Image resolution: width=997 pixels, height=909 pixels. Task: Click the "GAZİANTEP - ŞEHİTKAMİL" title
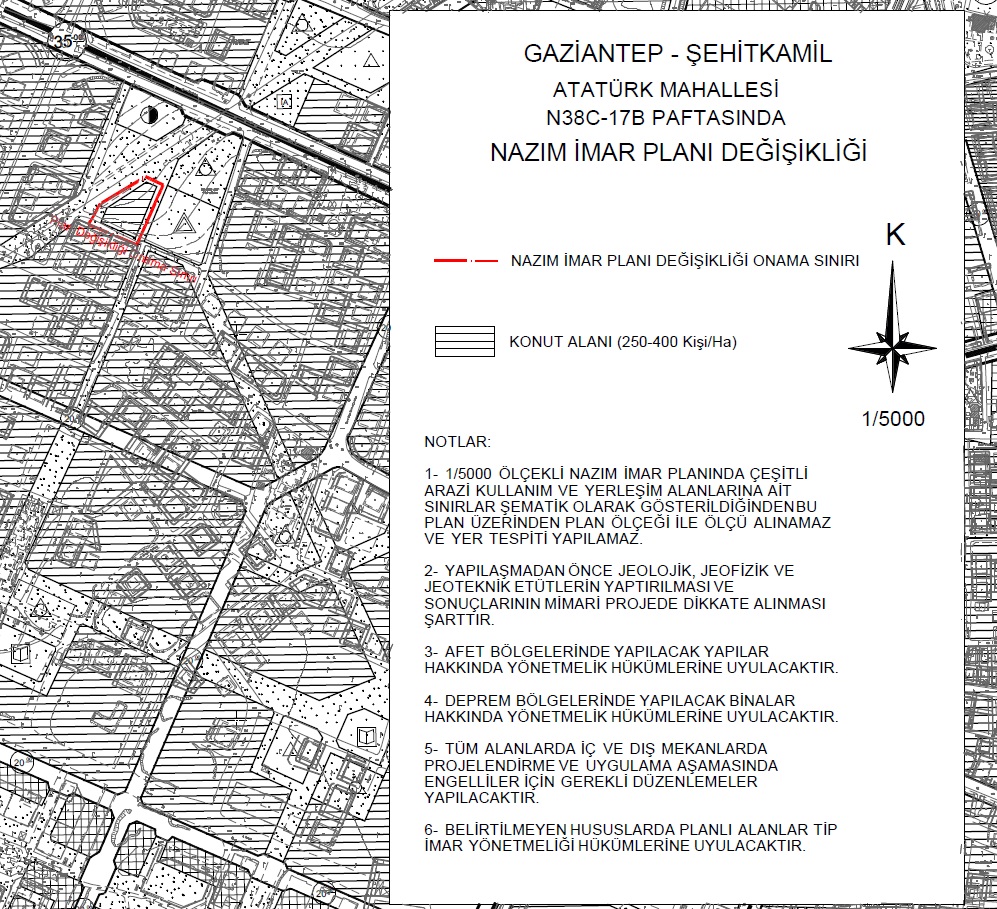point(678,53)
